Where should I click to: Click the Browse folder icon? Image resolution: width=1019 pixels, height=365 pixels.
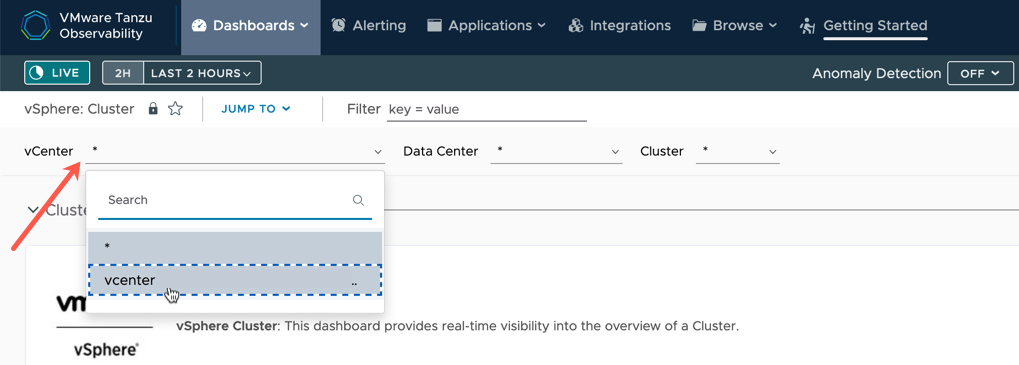click(x=699, y=26)
